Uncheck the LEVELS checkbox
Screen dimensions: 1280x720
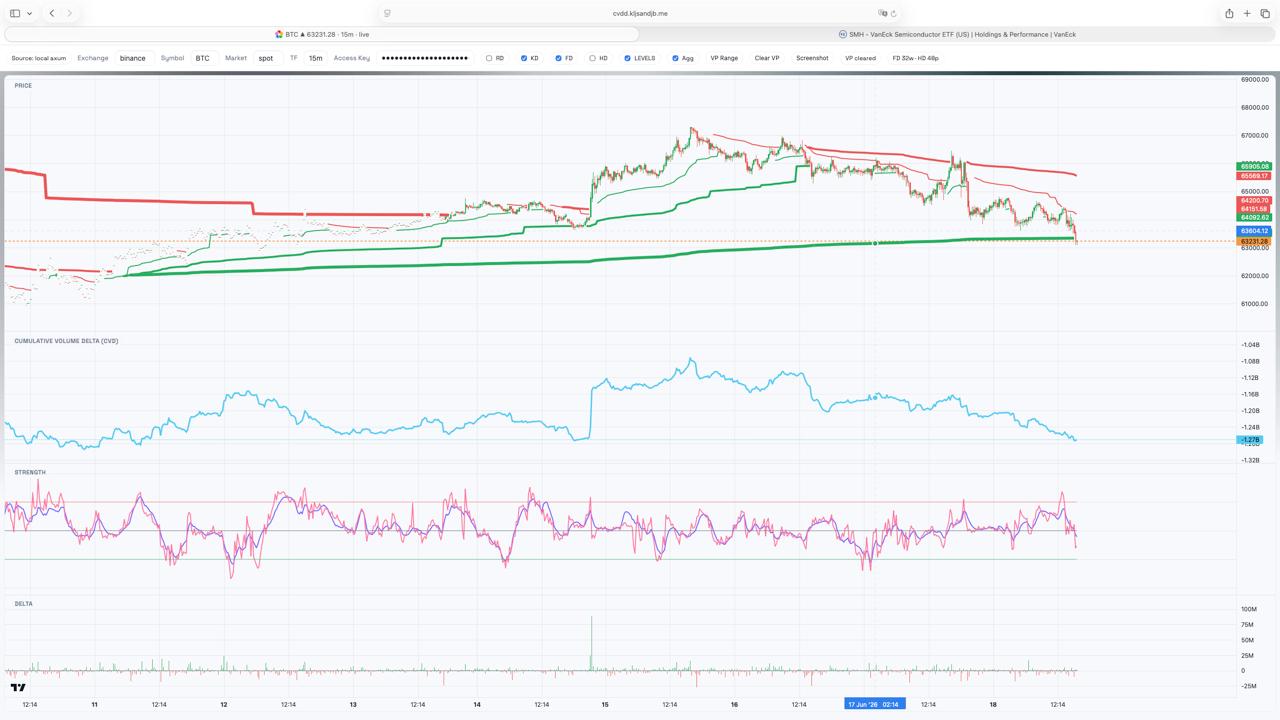(627, 58)
